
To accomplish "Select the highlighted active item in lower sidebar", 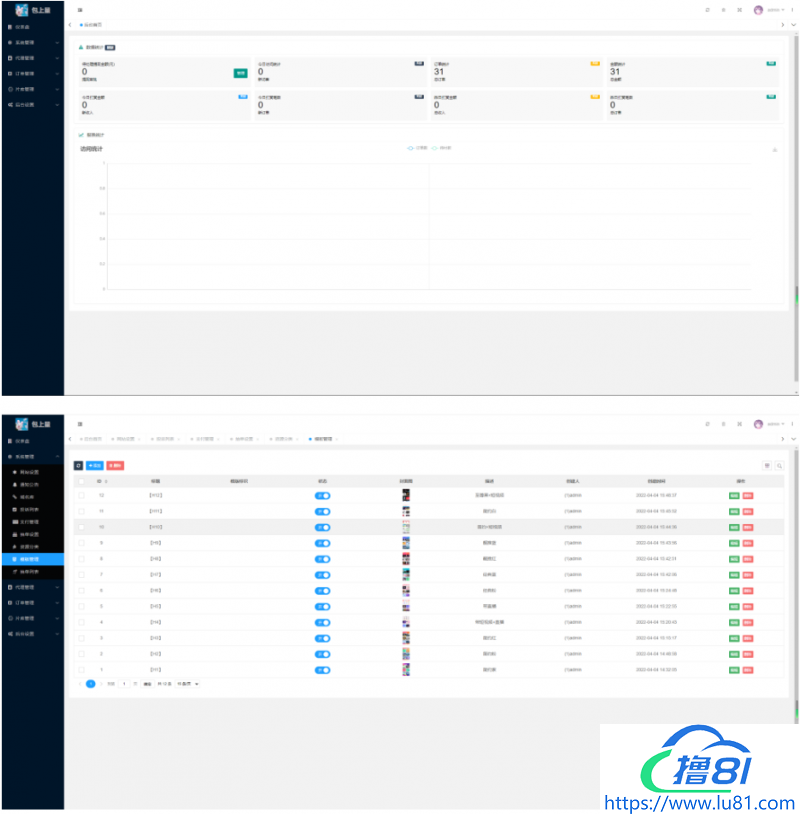I will tap(32, 559).
